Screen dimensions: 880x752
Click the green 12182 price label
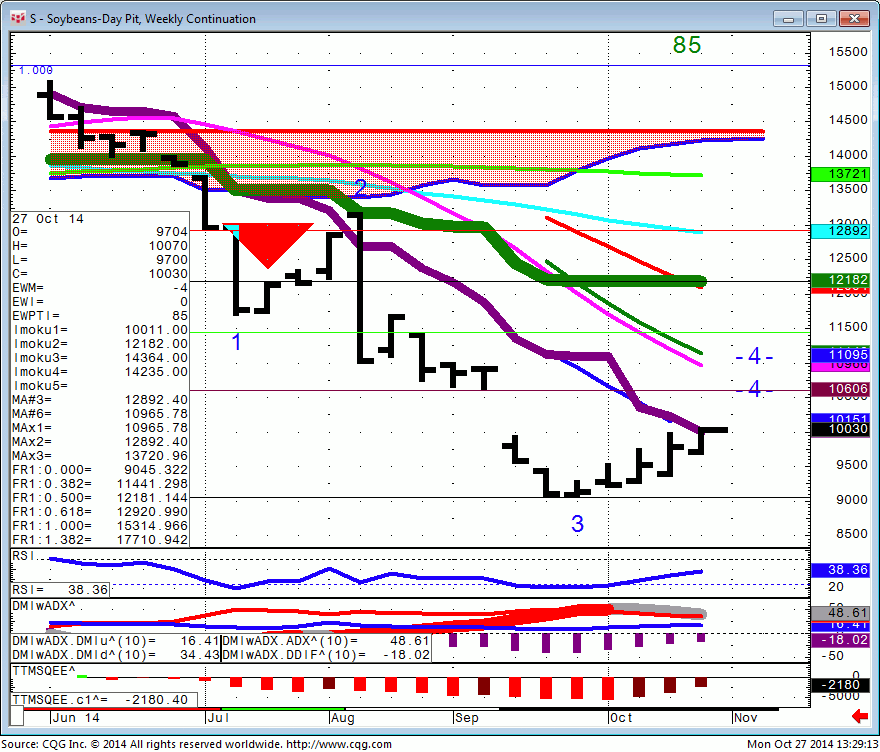pos(841,279)
